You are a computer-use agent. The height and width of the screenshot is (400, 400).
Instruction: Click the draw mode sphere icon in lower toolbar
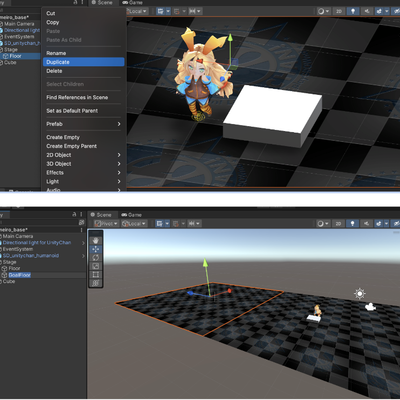(x=321, y=223)
